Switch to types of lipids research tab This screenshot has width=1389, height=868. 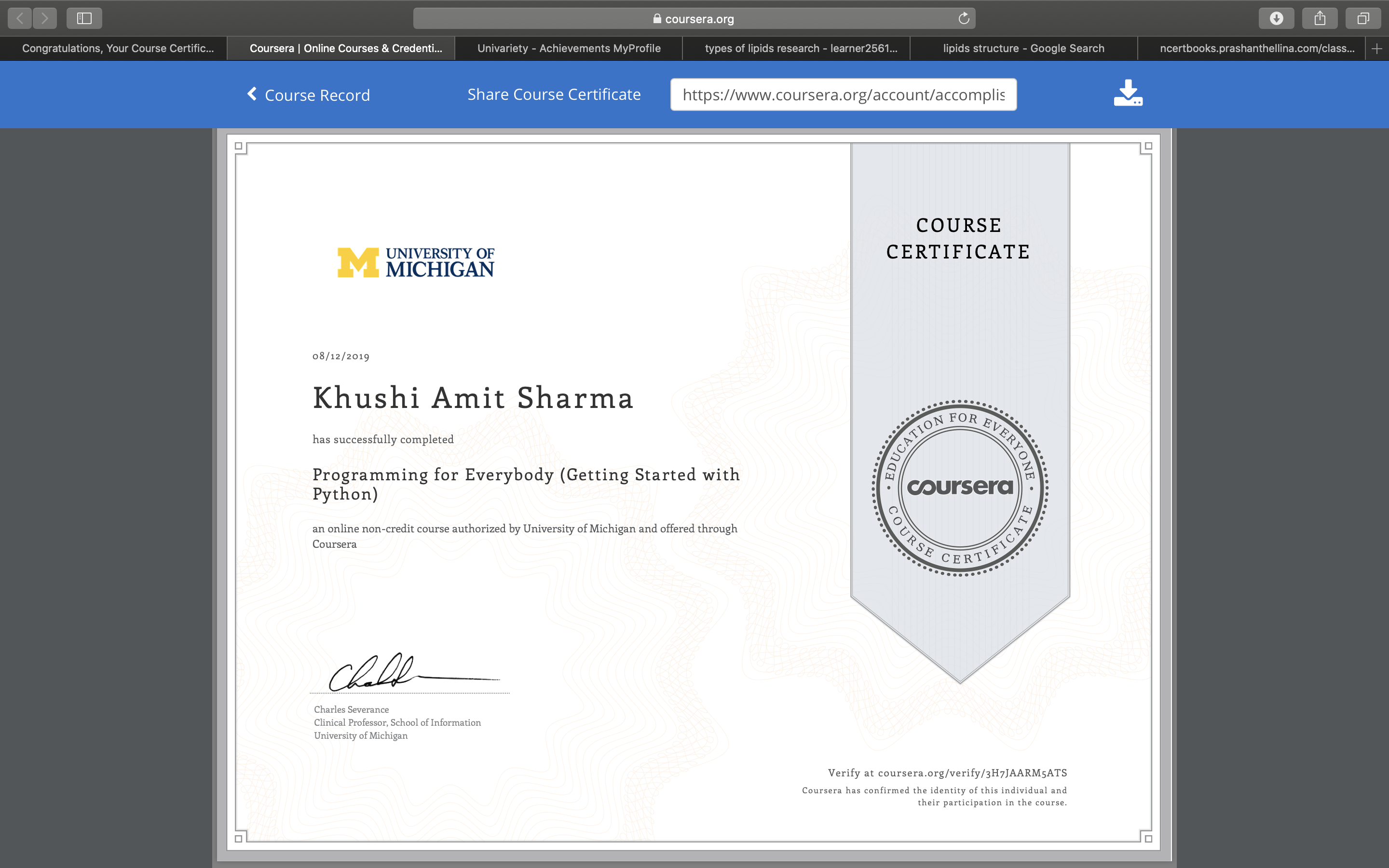796,49
